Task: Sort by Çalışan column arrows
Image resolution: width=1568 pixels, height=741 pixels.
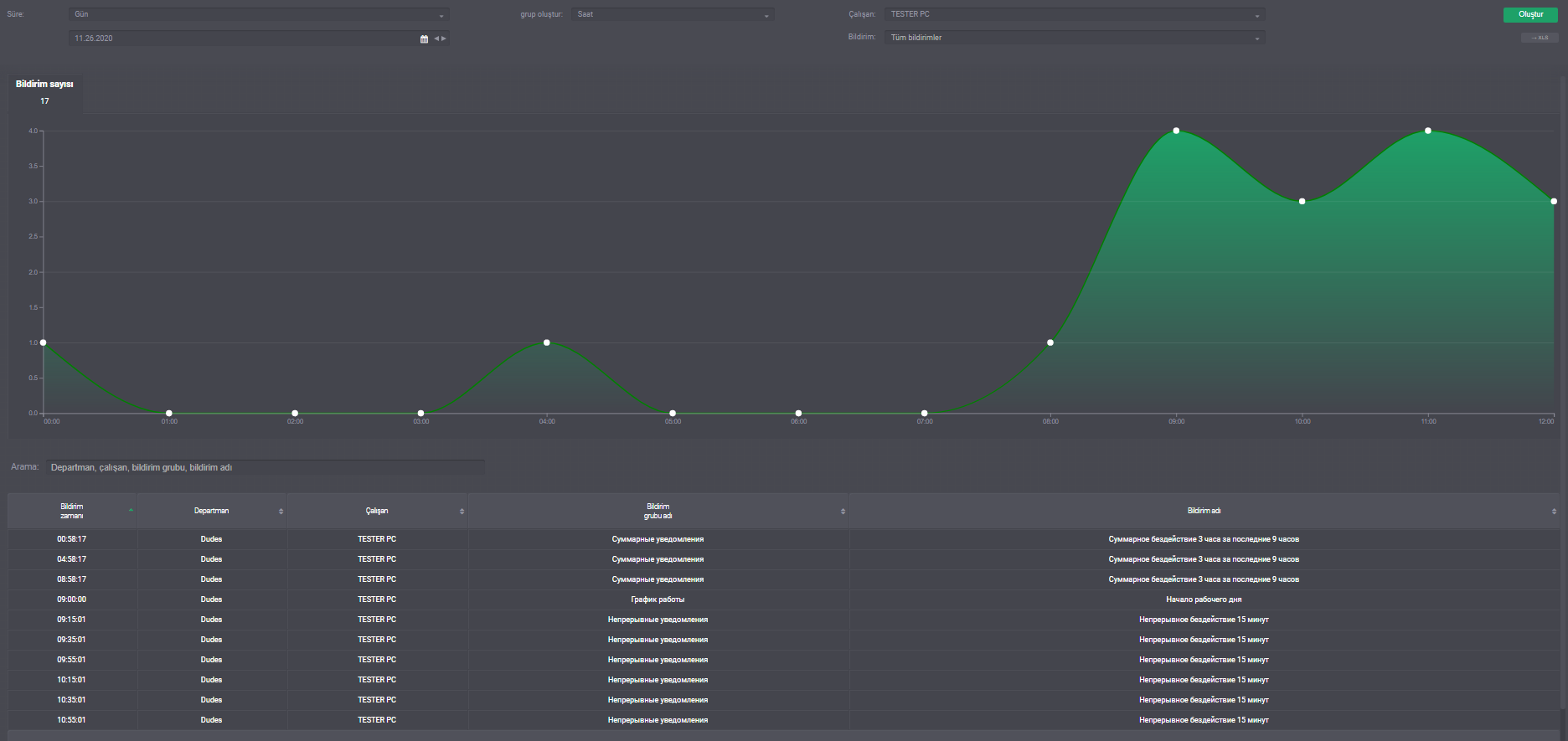Action: [462, 511]
